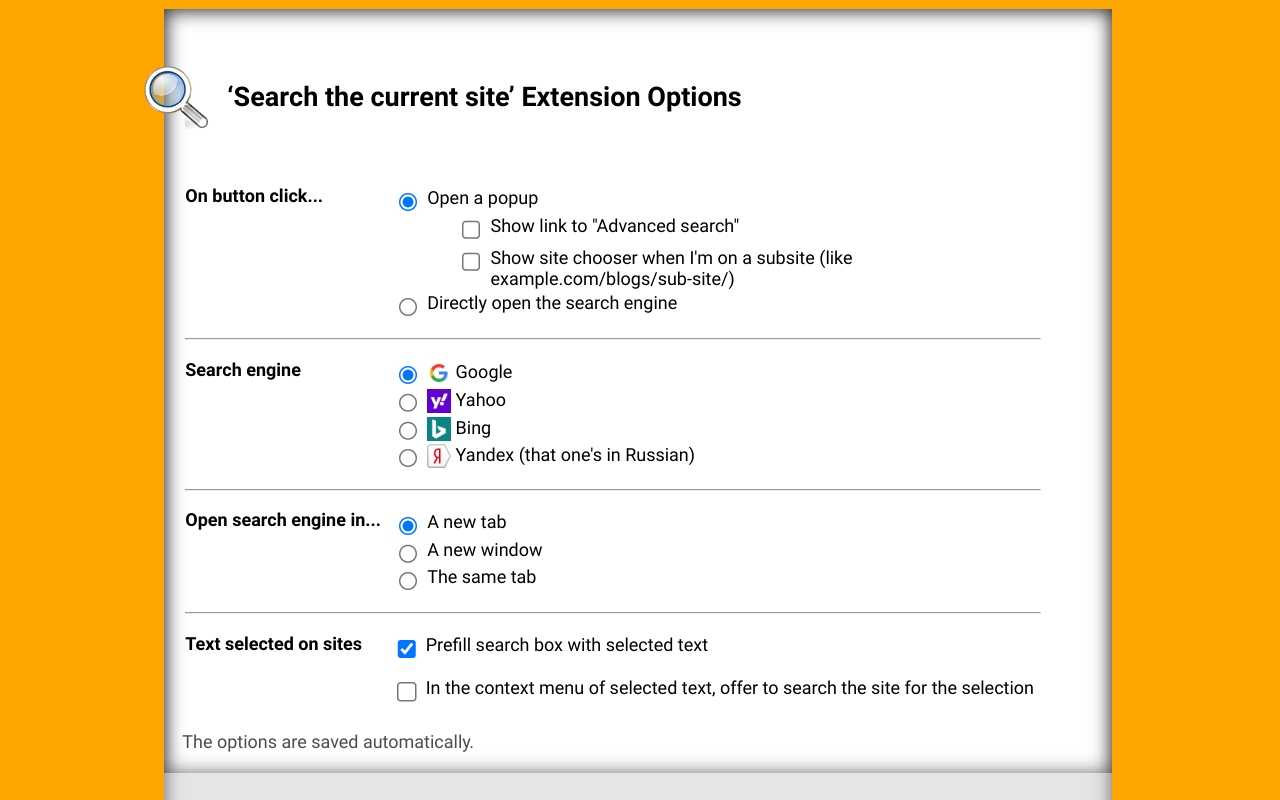The image size is (1280, 800).
Task: Select Yahoo as the search engine
Action: pos(407,402)
